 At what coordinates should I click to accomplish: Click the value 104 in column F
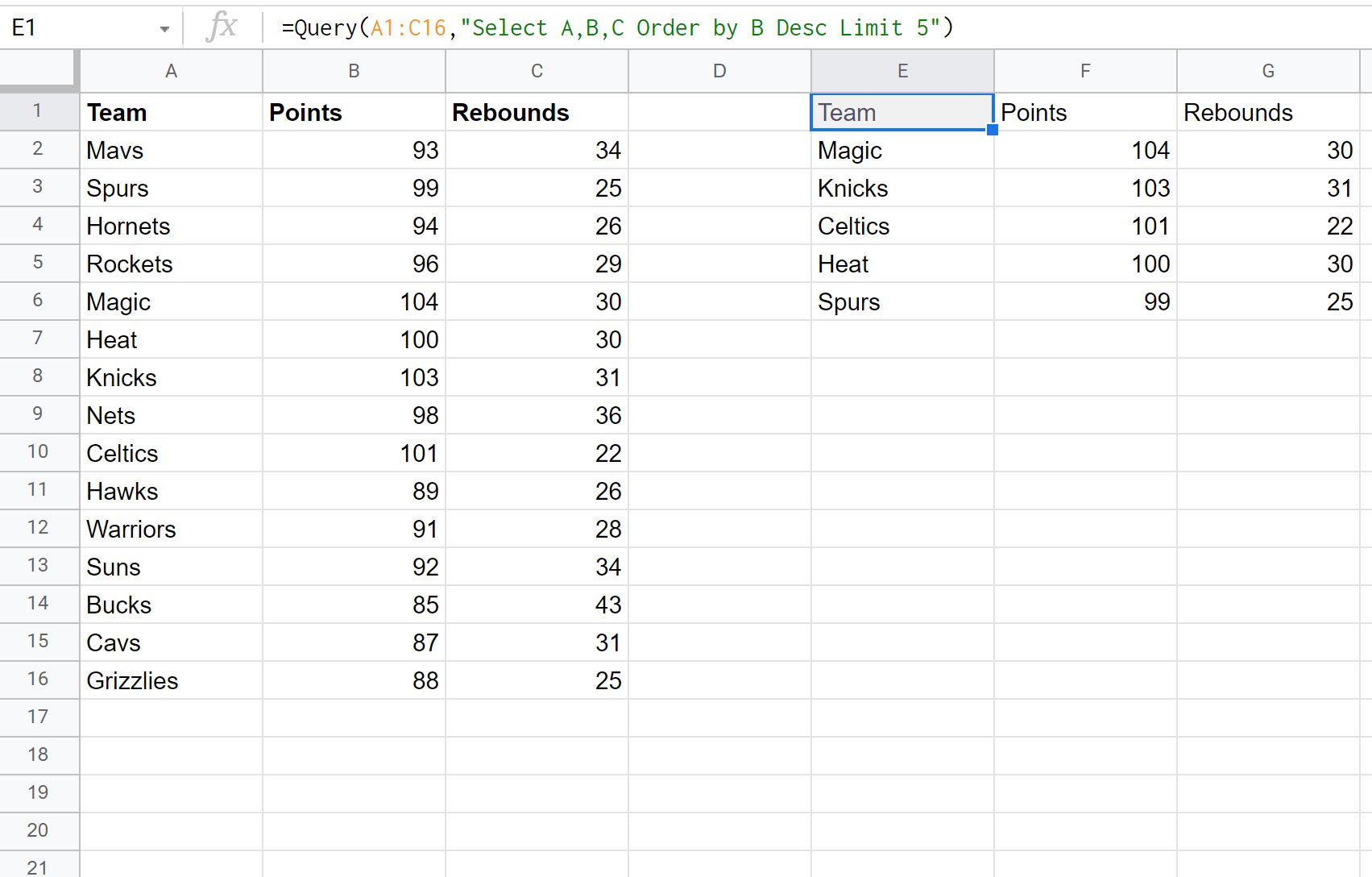point(1086,150)
